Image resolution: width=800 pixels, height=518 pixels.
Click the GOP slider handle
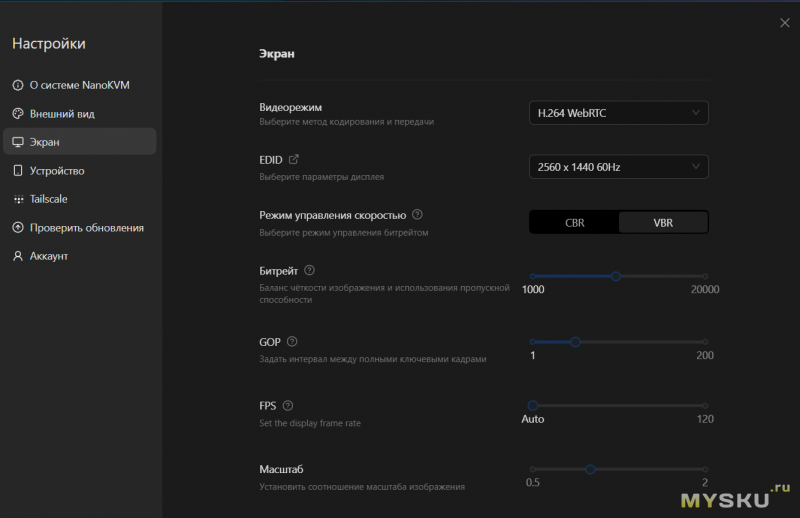coord(575,342)
